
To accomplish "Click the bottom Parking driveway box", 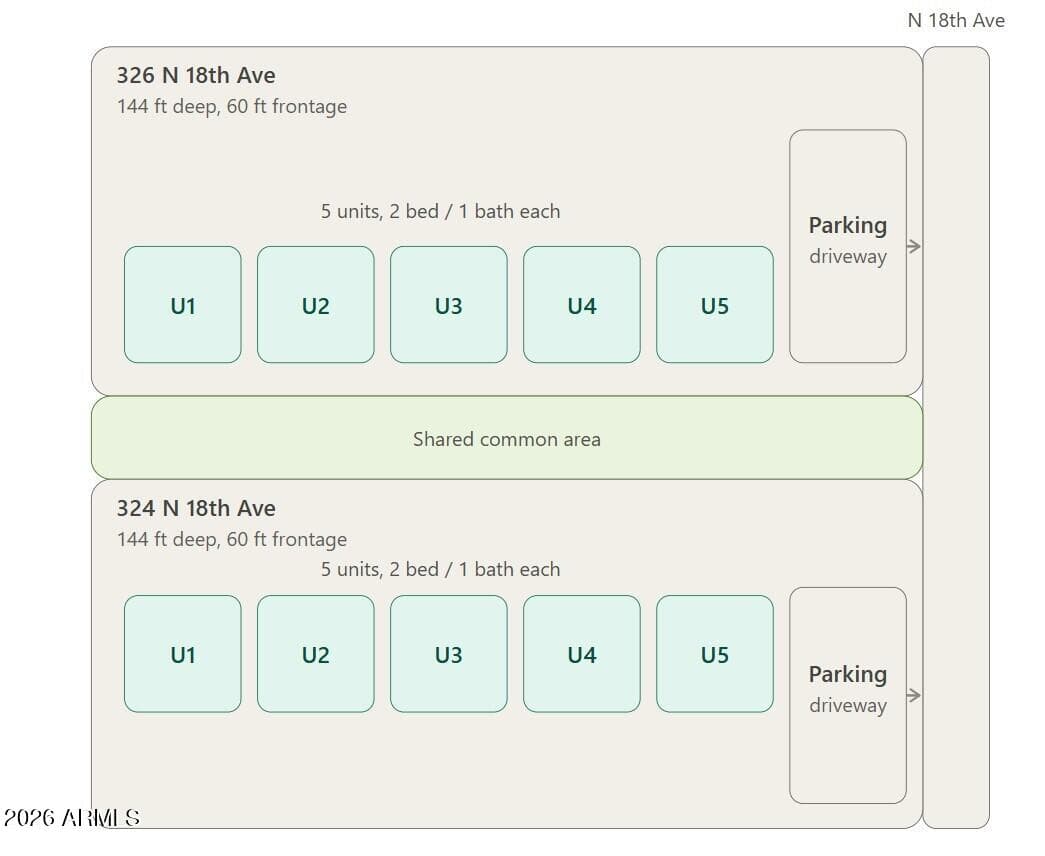I will coord(848,695).
